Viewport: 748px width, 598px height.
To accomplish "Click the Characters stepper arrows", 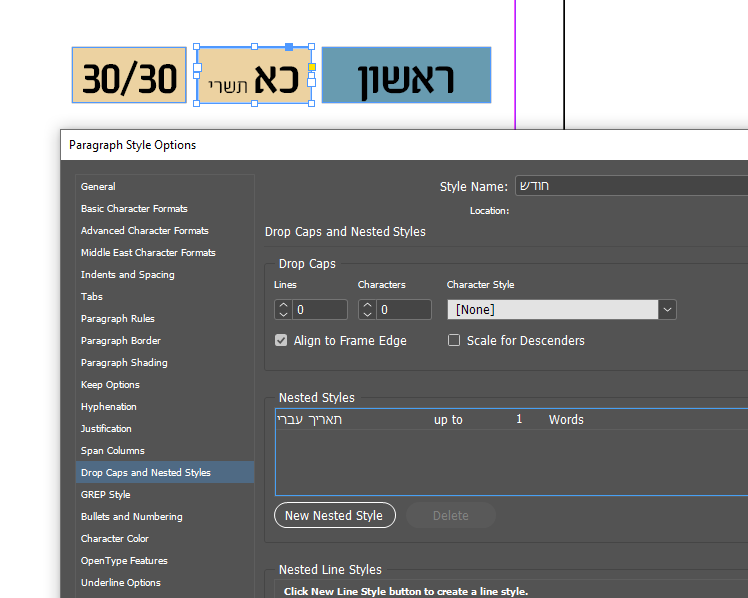I will tap(367, 309).
